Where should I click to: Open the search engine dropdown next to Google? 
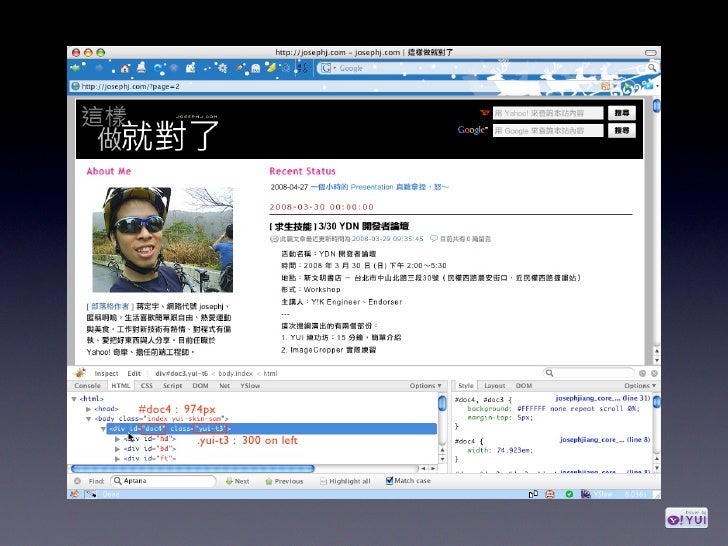[x=334, y=68]
